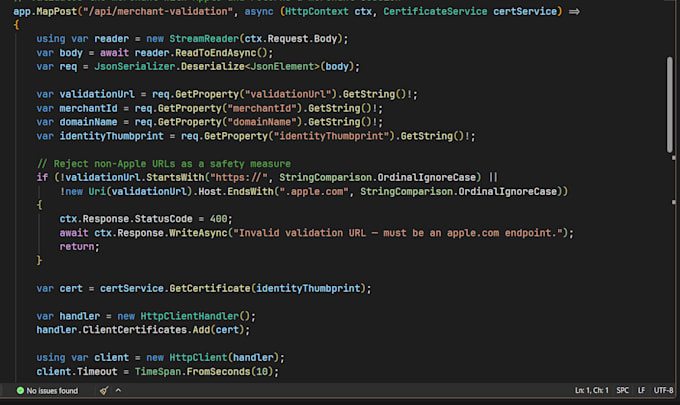Open the code cleanup broom icon

pyautogui.click(x=104, y=391)
